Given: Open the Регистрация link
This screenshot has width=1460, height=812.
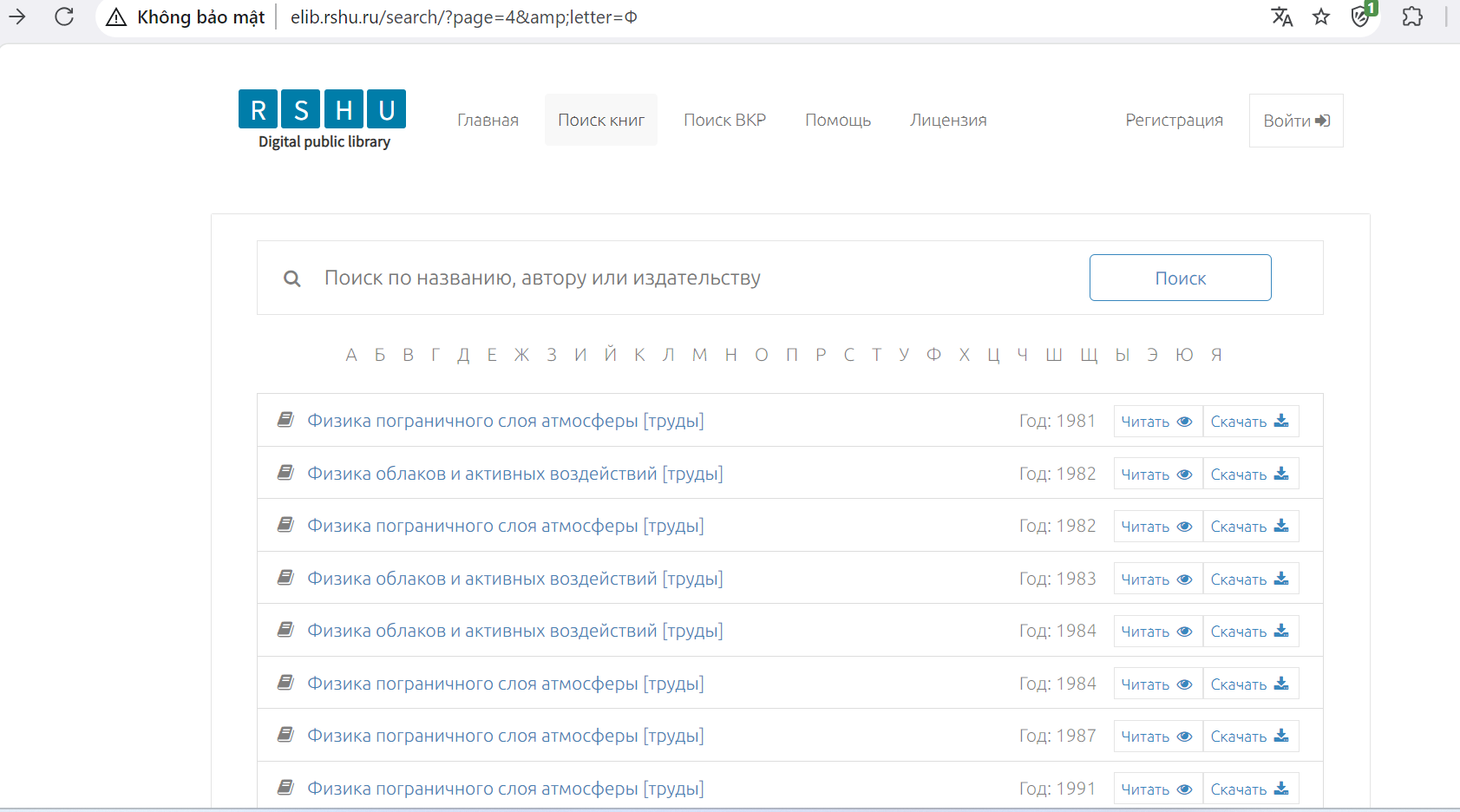Looking at the screenshot, I should tap(1174, 120).
